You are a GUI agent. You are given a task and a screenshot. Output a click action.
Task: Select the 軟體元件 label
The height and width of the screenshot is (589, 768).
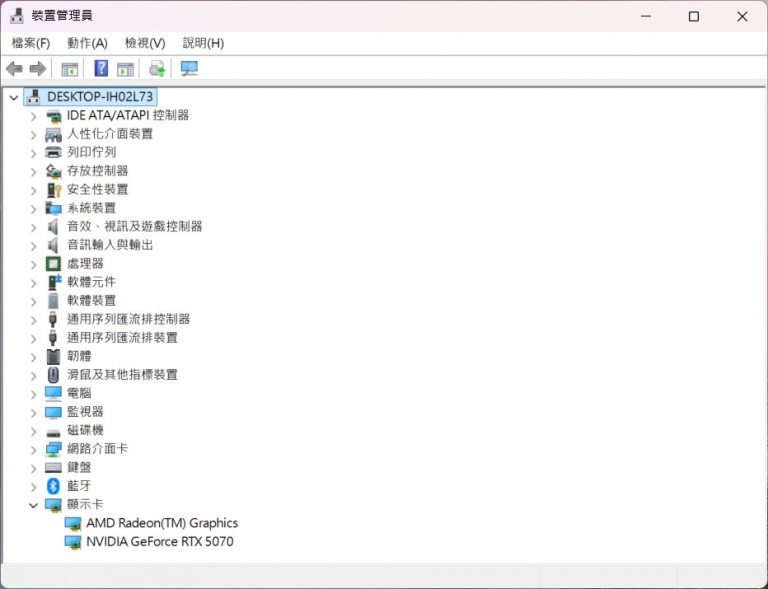tap(92, 282)
